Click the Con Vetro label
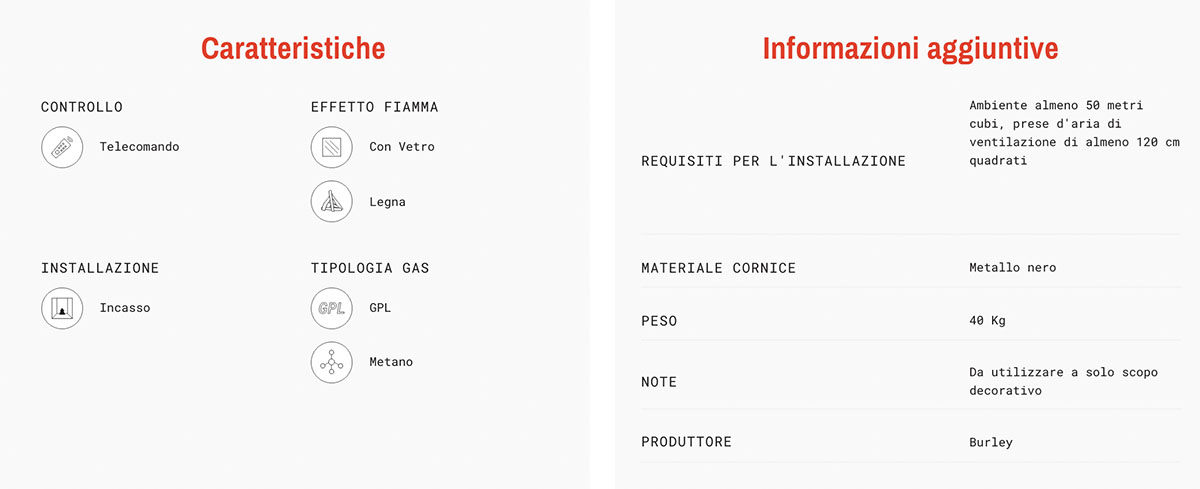This screenshot has width=1200, height=489. (x=402, y=147)
